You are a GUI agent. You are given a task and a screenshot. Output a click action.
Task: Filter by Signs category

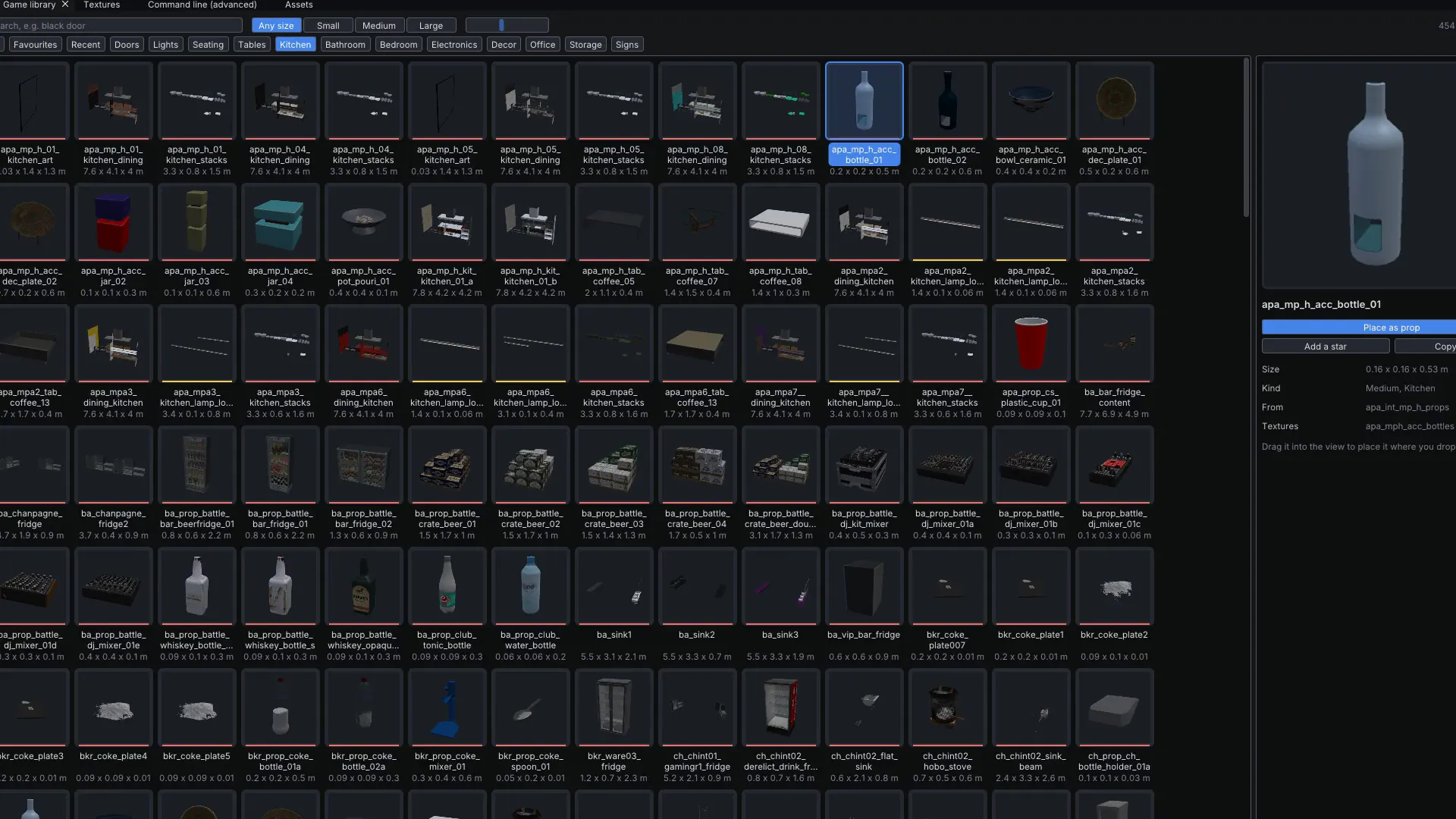point(627,45)
